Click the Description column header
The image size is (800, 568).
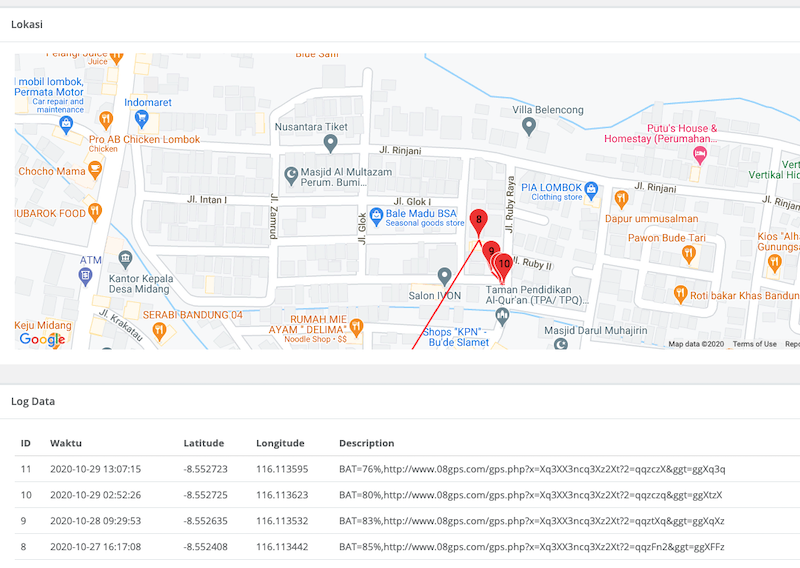pyautogui.click(x=366, y=443)
